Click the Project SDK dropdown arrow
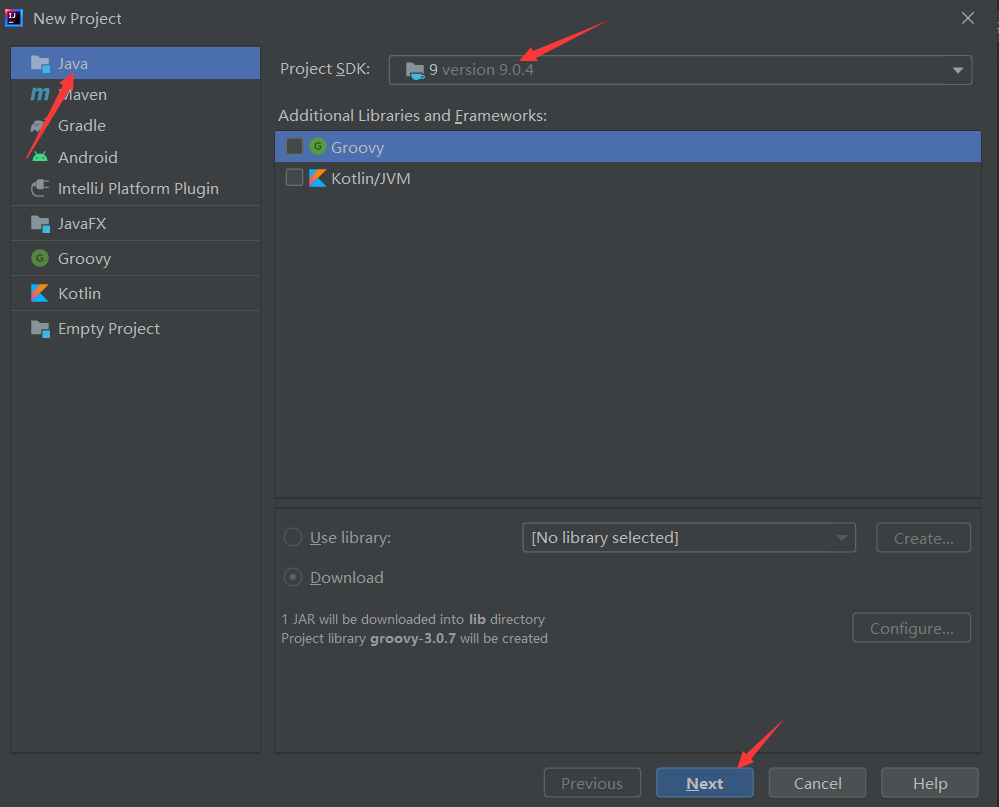The height and width of the screenshot is (807, 999). [957, 70]
